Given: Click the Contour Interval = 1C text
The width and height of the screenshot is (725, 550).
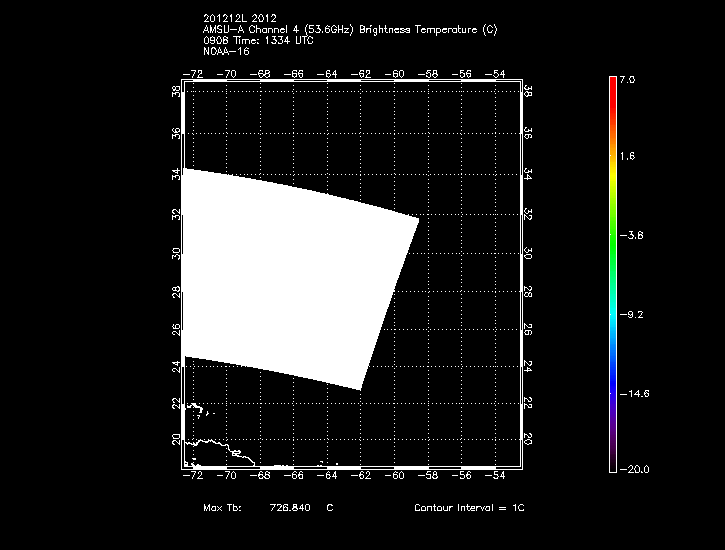Looking at the screenshot, I should click(x=469, y=508).
